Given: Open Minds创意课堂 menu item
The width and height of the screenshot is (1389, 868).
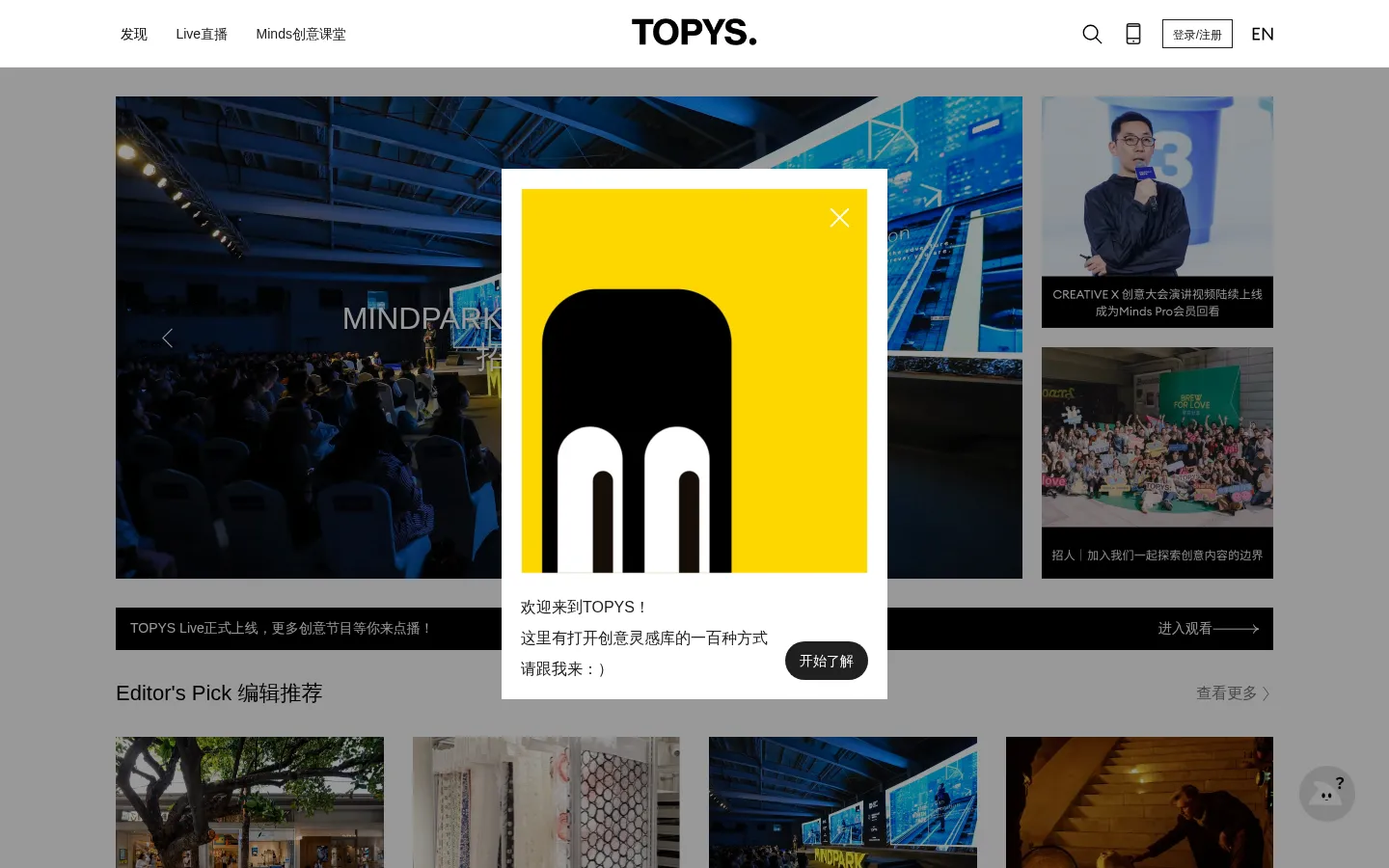Looking at the screenshot, I should [x=301, y=34].
